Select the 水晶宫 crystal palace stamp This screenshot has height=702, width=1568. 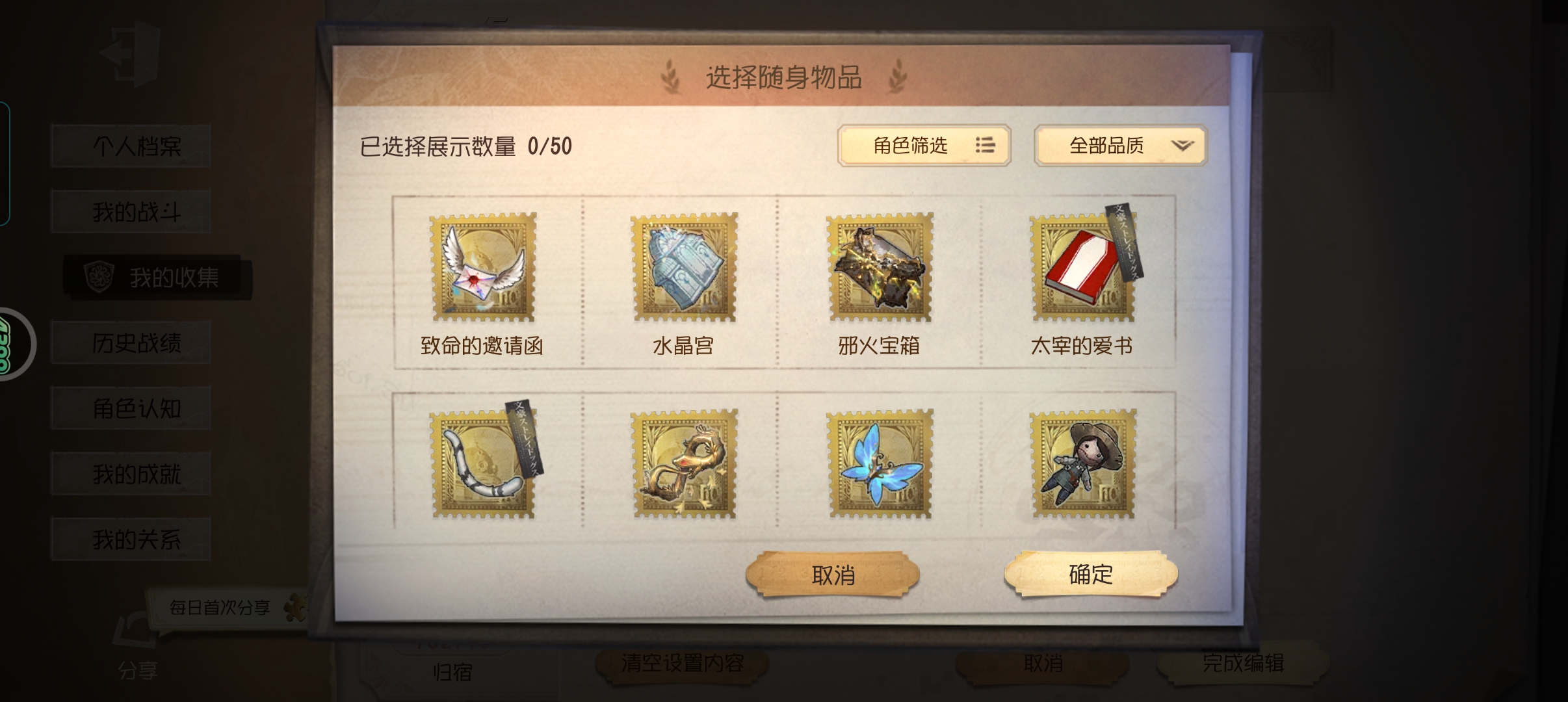tap(684, 266)
